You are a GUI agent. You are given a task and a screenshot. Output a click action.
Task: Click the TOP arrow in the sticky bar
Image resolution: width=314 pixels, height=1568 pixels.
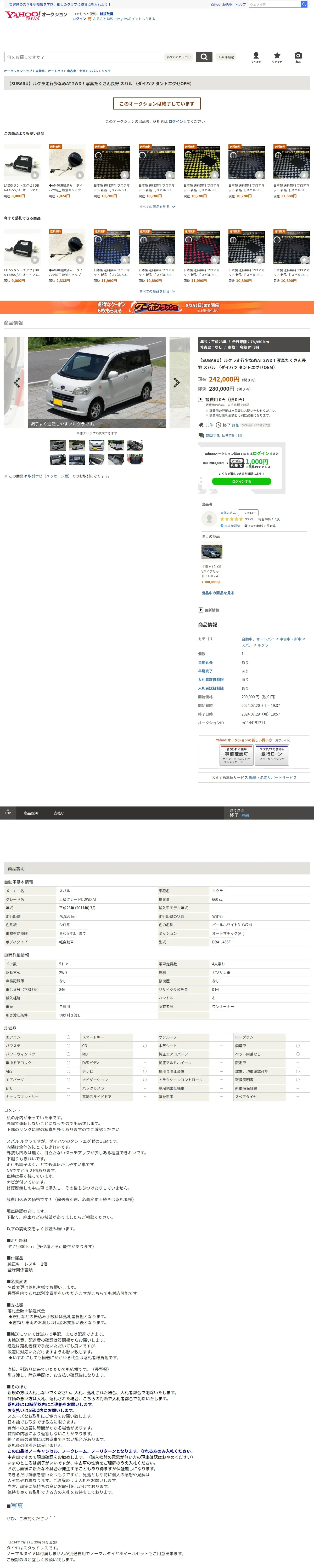tap(8, 812)
